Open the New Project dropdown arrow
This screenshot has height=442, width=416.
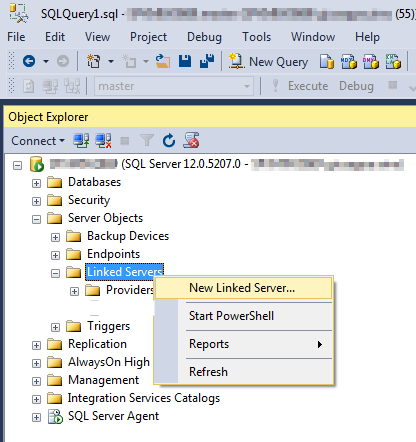click(x=111, y=62)
